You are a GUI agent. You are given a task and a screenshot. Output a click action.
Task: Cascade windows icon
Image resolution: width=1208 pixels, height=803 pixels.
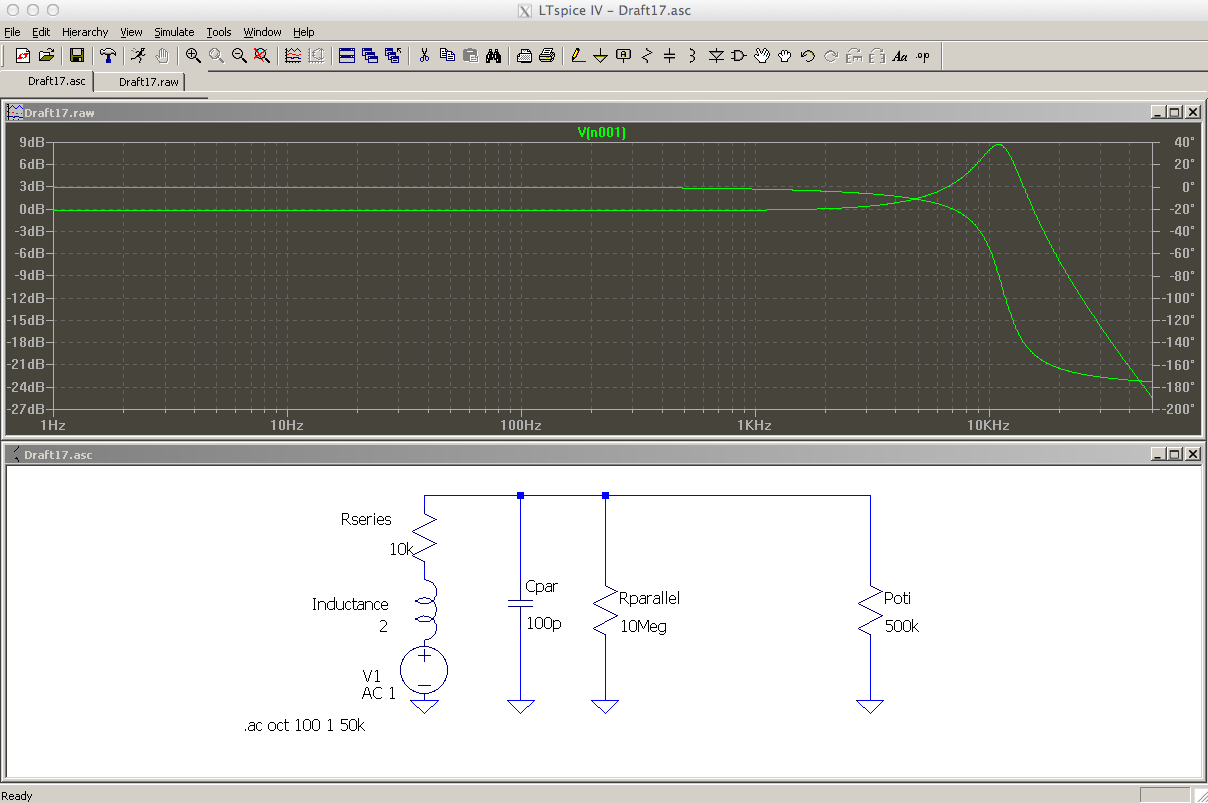[370, 56]
